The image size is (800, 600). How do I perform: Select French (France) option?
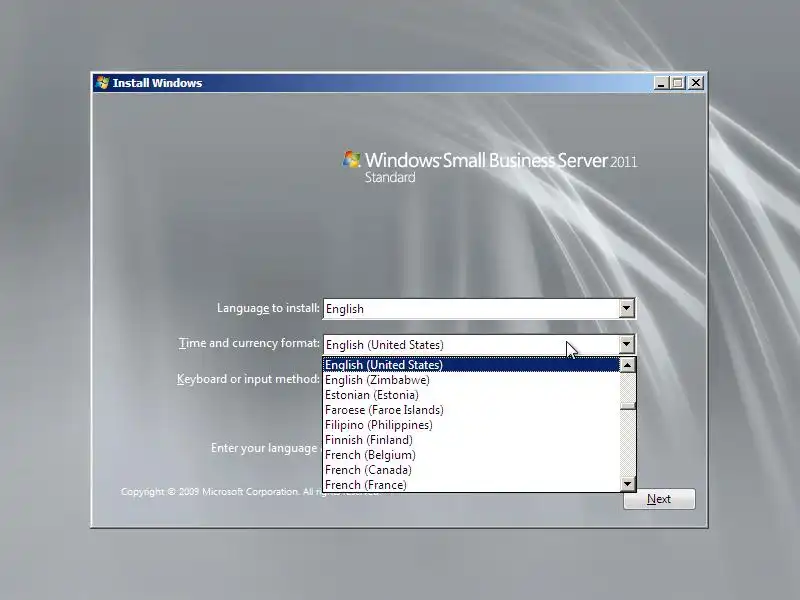coord(471,485)
